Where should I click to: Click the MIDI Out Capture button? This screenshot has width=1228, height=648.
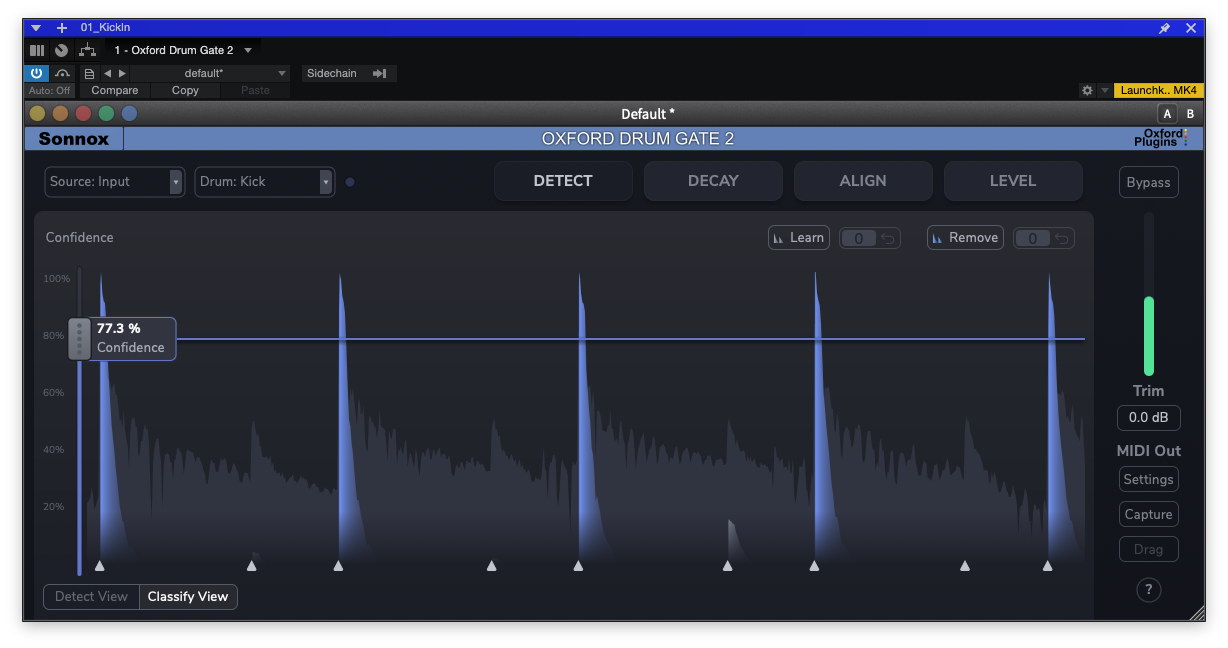pos(1148,515)
